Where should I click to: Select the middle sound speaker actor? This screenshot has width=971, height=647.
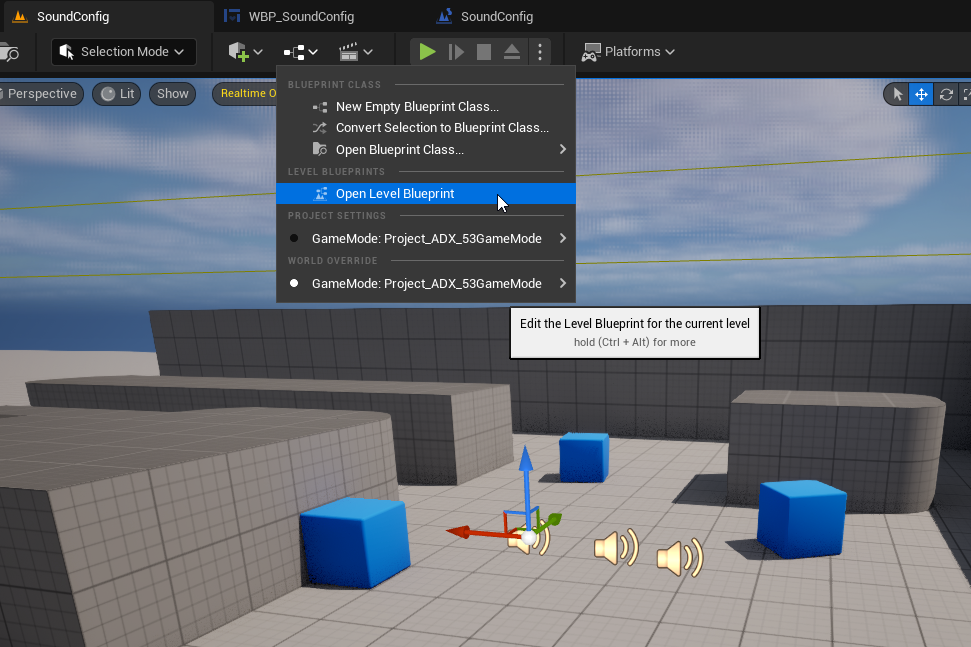tap(616, 547)
